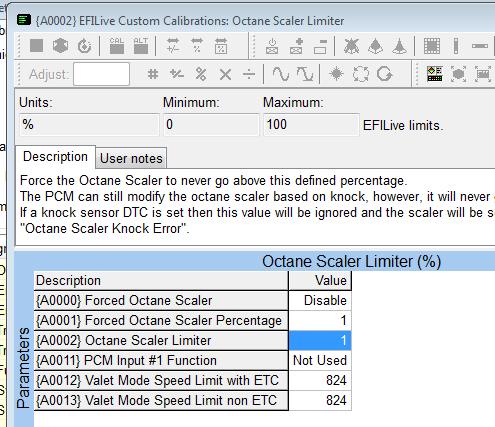Click the dashed circular arrows icon
This screenshot has height=427, width=495.
point(361,74)
